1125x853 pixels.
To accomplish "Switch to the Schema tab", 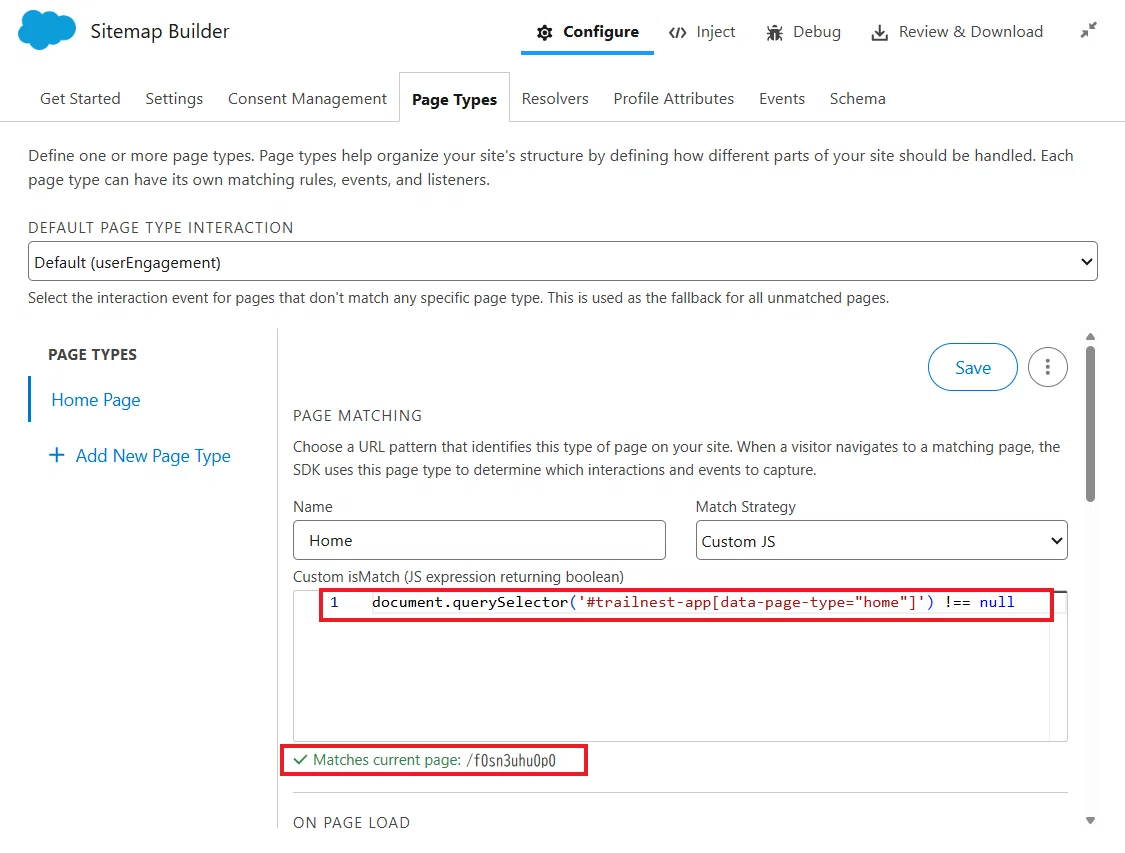I will [x=857, y=98].
